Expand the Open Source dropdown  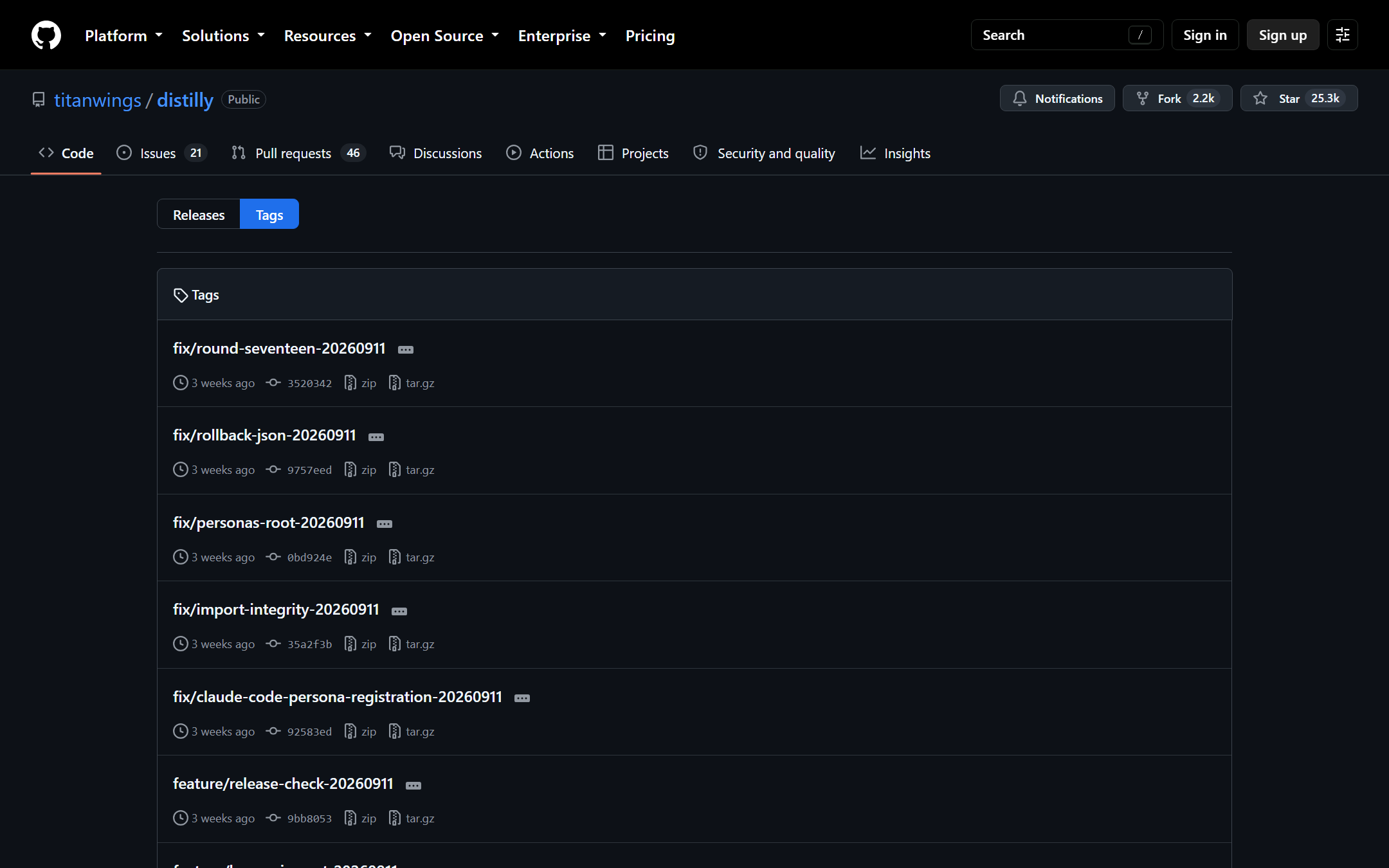pyautogui.click(x=445, y=35)
